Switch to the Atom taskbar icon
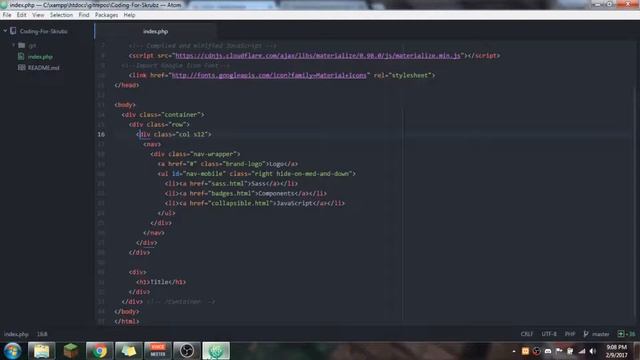The image size is (640, 360). [216, 351]
